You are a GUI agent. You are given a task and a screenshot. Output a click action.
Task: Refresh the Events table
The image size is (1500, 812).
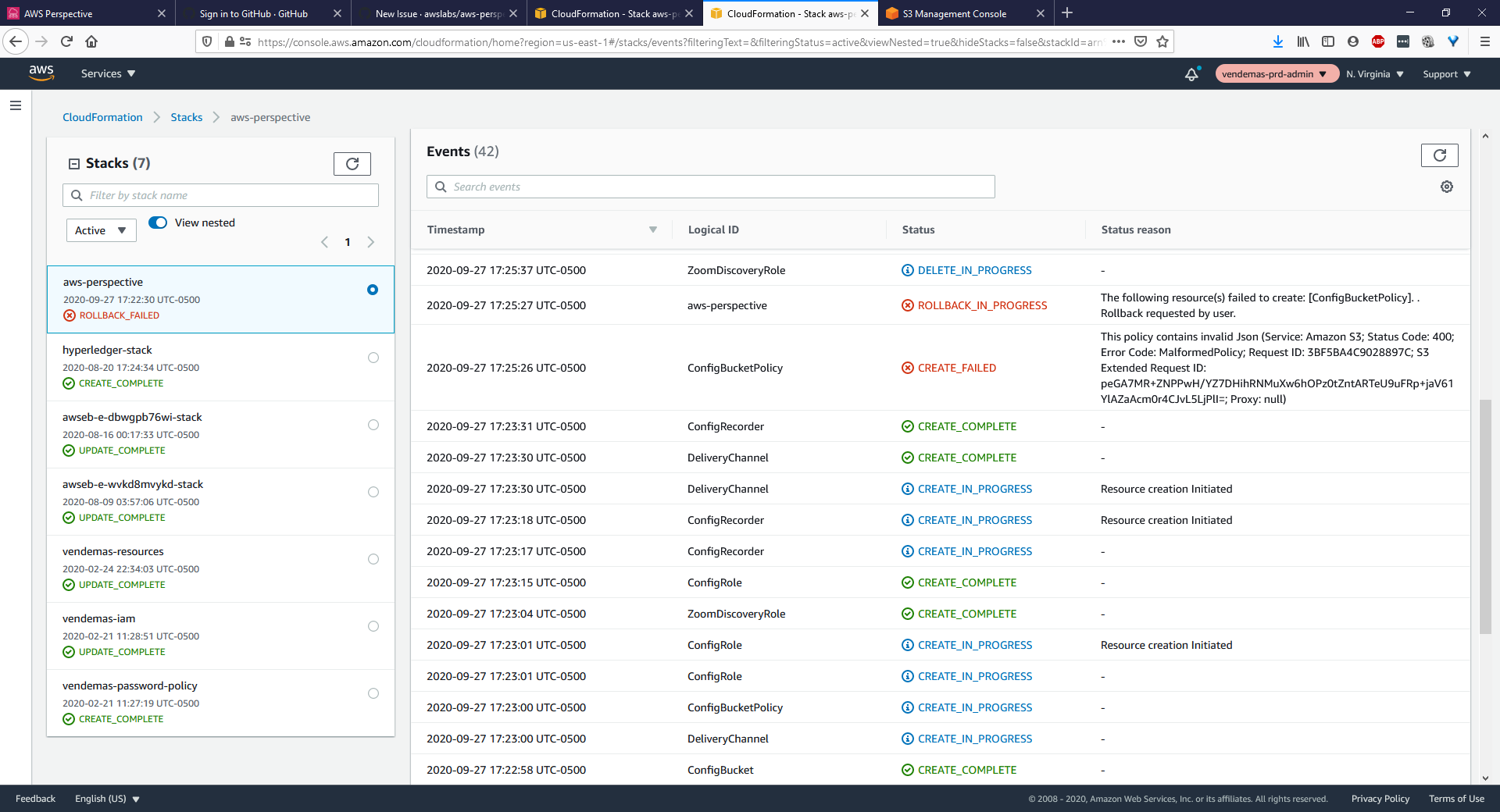pos(1440,155)
